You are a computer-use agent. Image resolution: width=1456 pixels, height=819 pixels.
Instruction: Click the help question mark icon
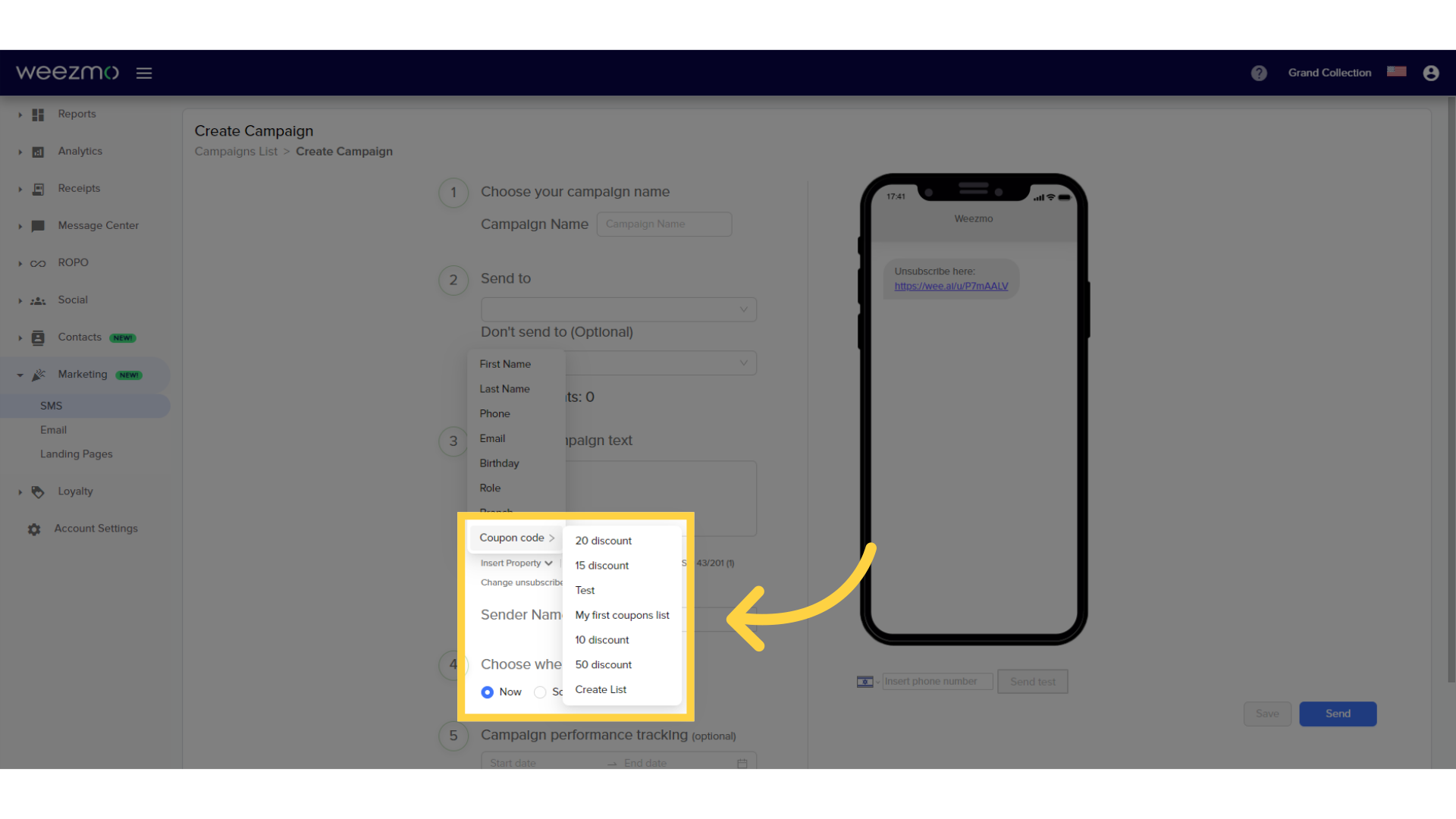click(1259, 72)
